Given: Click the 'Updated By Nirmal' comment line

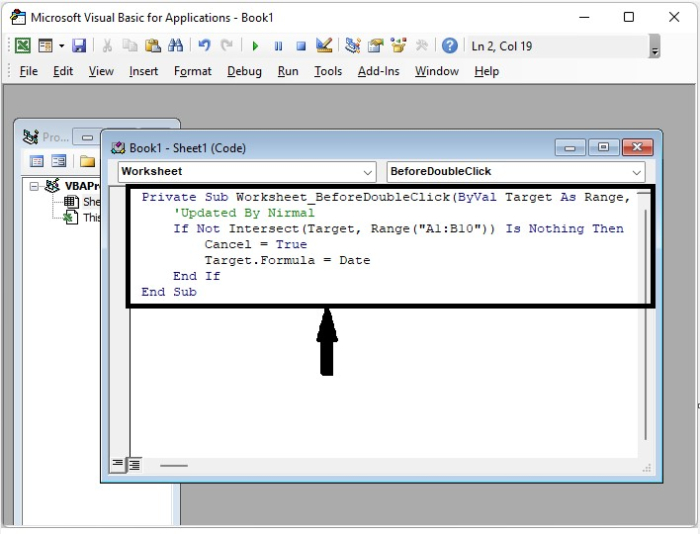Looking at the screenshot, I should [x=244, y=213].
